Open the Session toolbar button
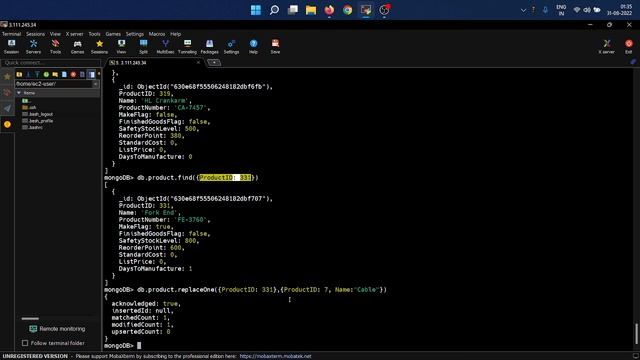The width and height of the screenshot is (640, 360). tap(11, 47)
